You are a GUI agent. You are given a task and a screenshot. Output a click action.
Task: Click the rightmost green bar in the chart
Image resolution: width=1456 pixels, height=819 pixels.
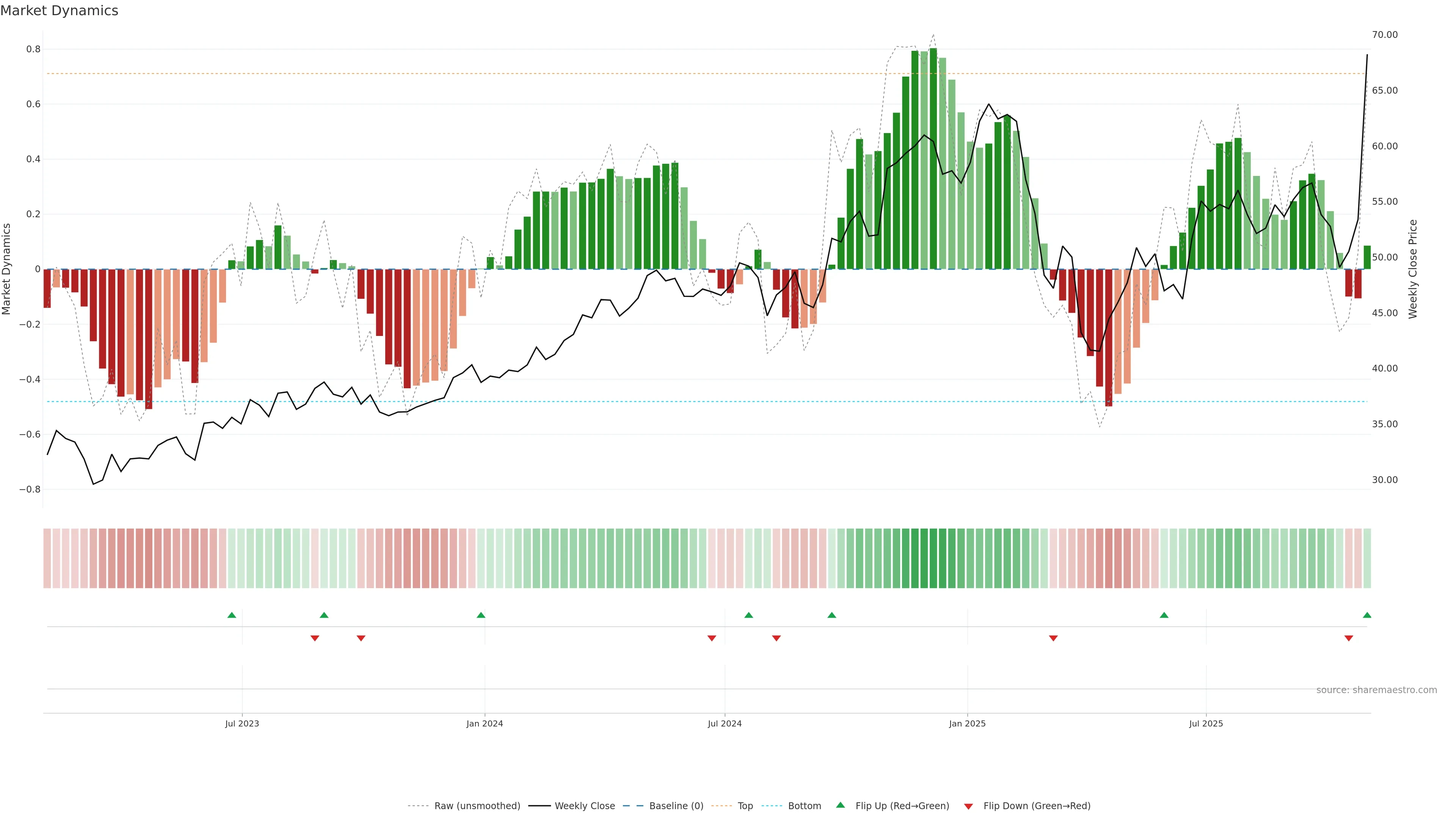point(1367,257)
